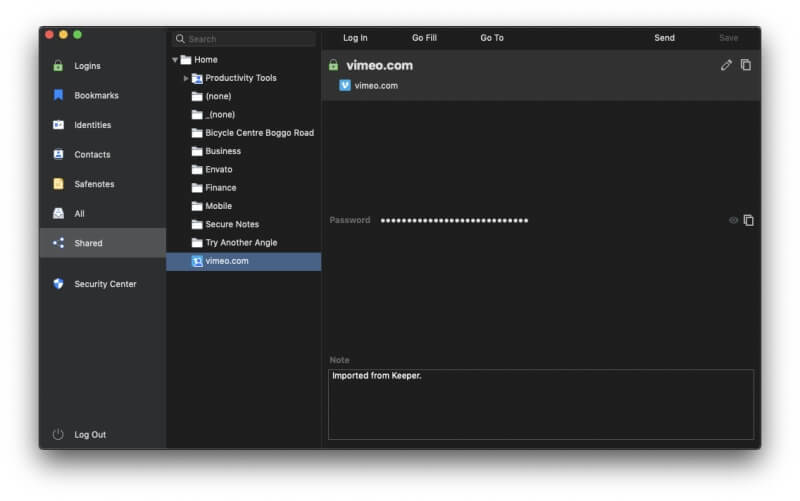Open the Logins section lock icon
800x501 pixels.
[58, 66]
